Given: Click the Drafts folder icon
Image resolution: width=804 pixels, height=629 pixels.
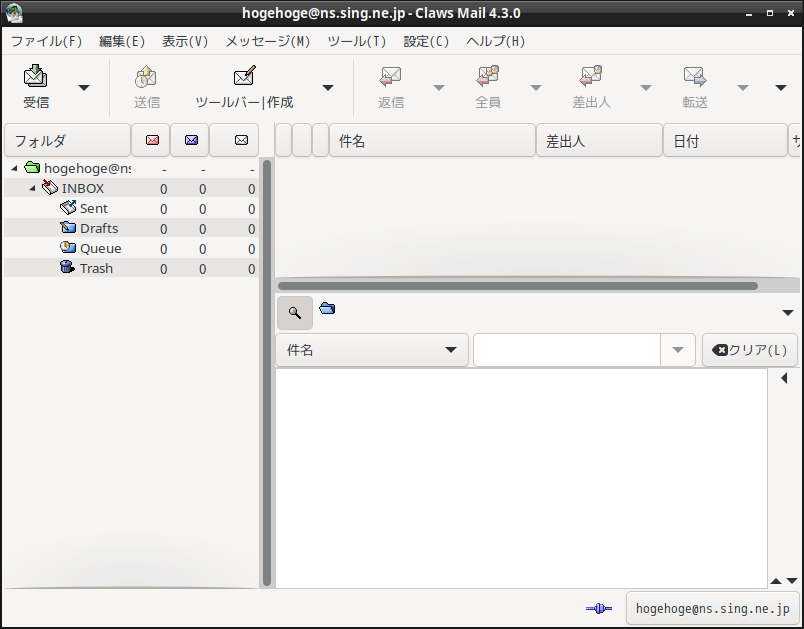Looking at the screenshot, I should pos(68,227).
